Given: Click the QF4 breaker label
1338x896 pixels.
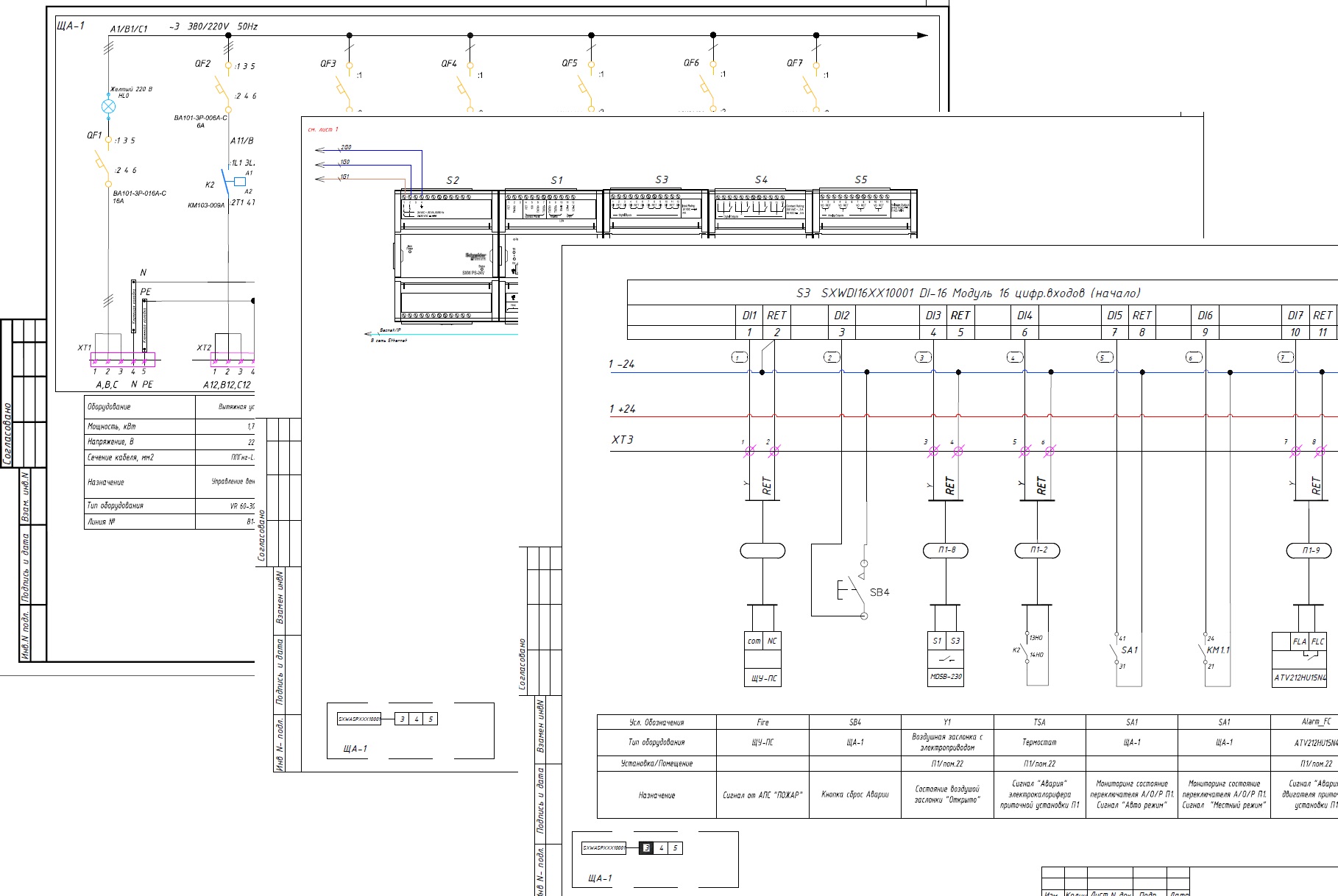Looking at the screenshot, I should click(x=449, y=64).
